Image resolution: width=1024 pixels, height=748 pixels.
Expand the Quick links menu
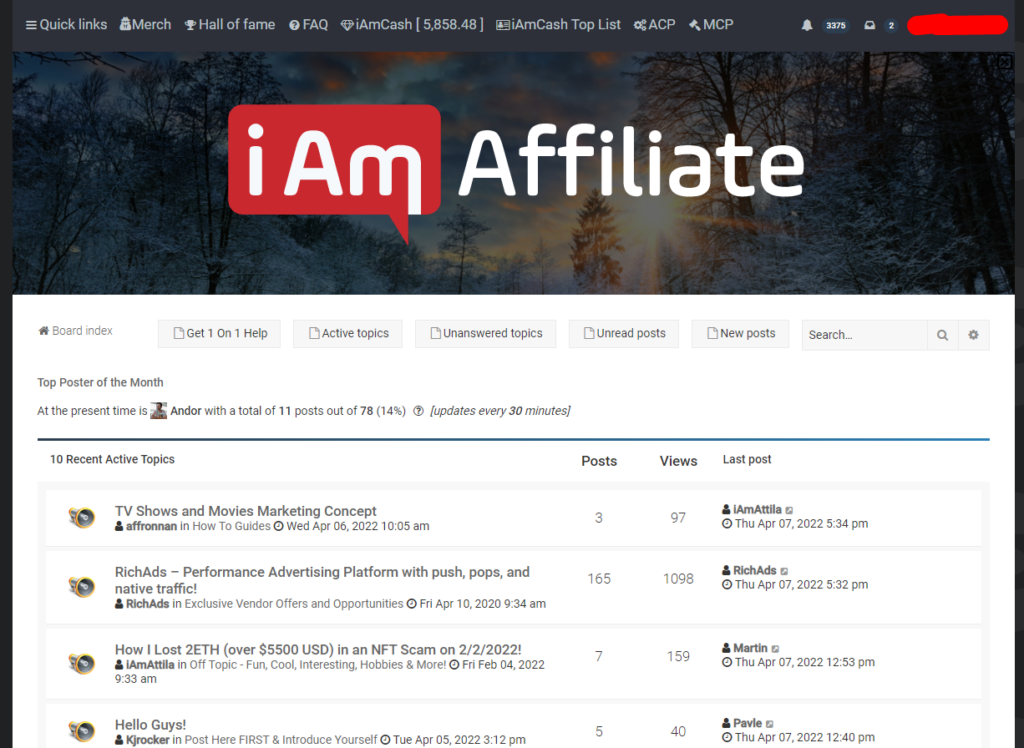point(66,24)
